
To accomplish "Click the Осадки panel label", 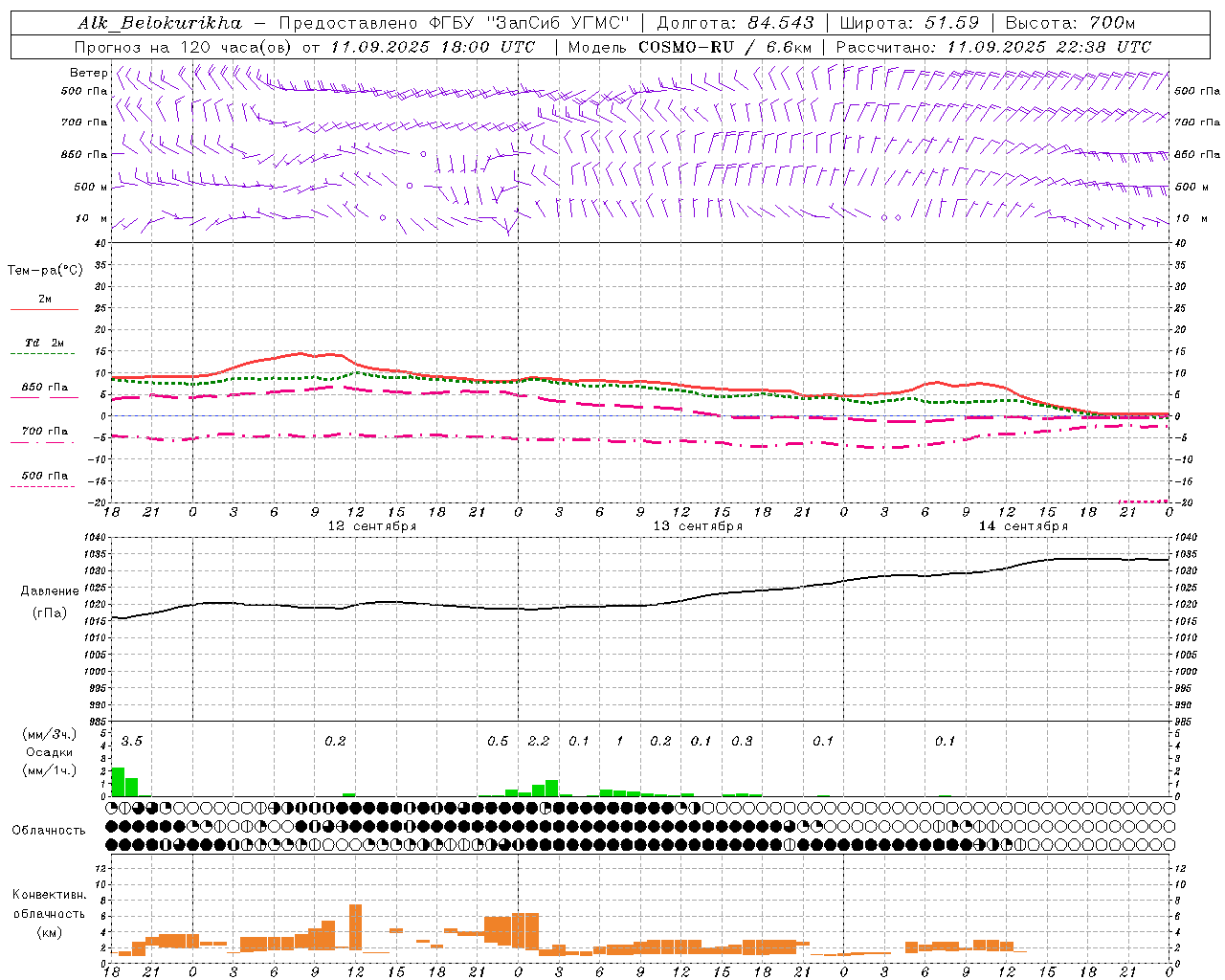I will 49,752.
